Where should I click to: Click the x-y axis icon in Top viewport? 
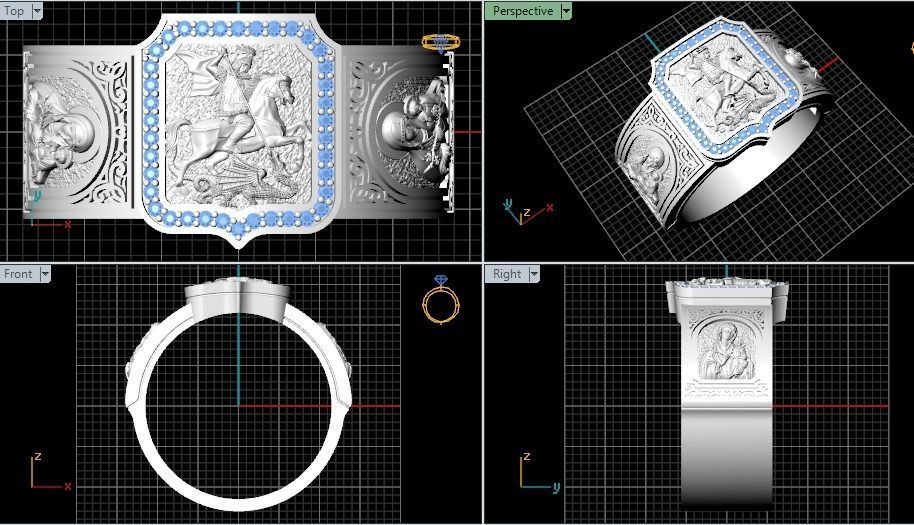point(50,210)
